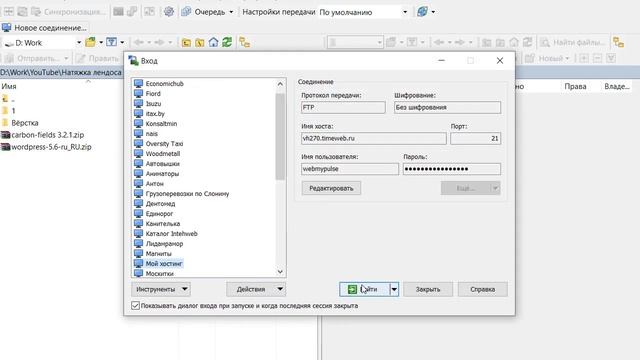The height and width of the screenshot is (360, 640).
Task: Switch to 'Новое соединение...' session tab
Action: (44, 28)
